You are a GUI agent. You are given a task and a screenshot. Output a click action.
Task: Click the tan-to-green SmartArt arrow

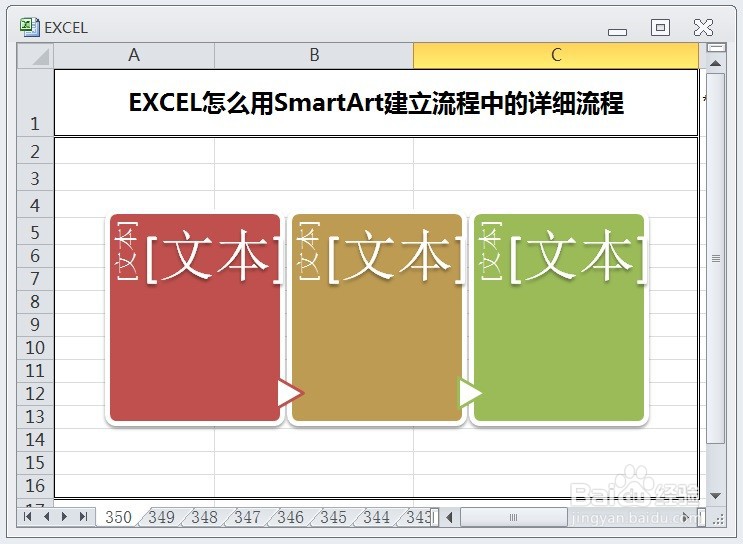click(x=470, y=392)
